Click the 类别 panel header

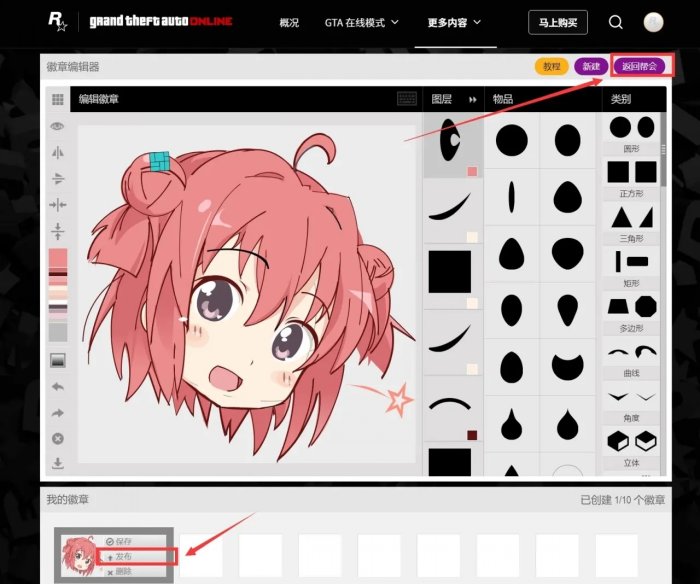click(621, 99)
